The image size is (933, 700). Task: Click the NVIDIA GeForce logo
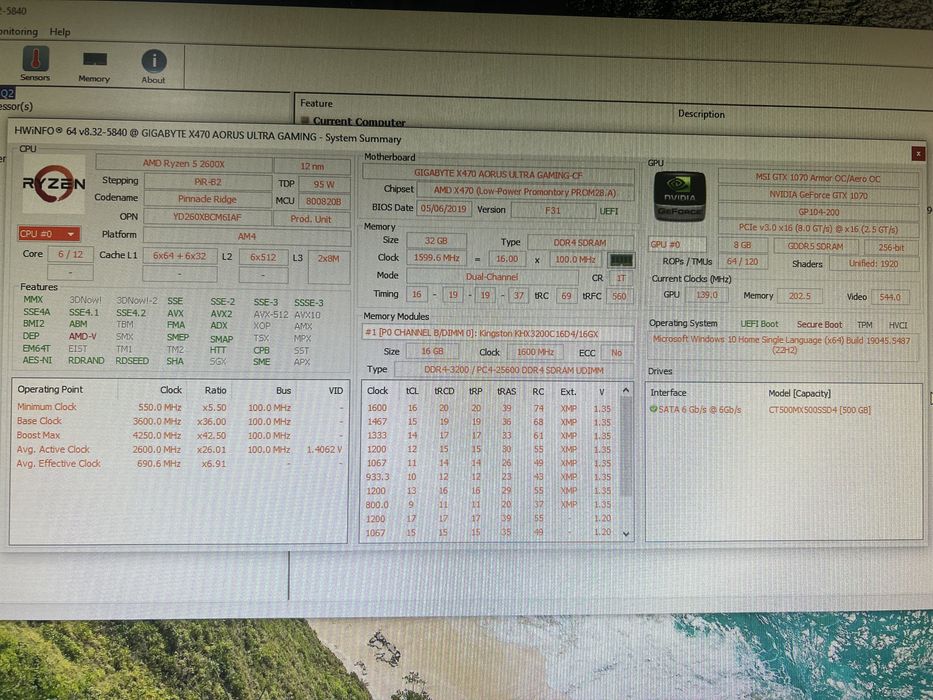pos(680,197)
